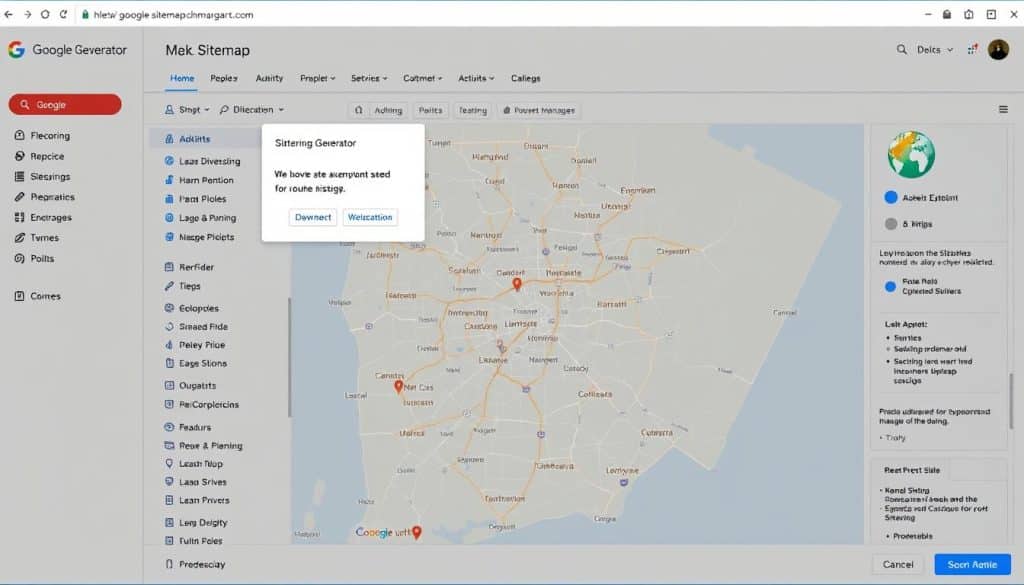Viewport: 1024px width, 585px height.
Task: Open Slesrings in left sidebar
Action: (42, 176)
